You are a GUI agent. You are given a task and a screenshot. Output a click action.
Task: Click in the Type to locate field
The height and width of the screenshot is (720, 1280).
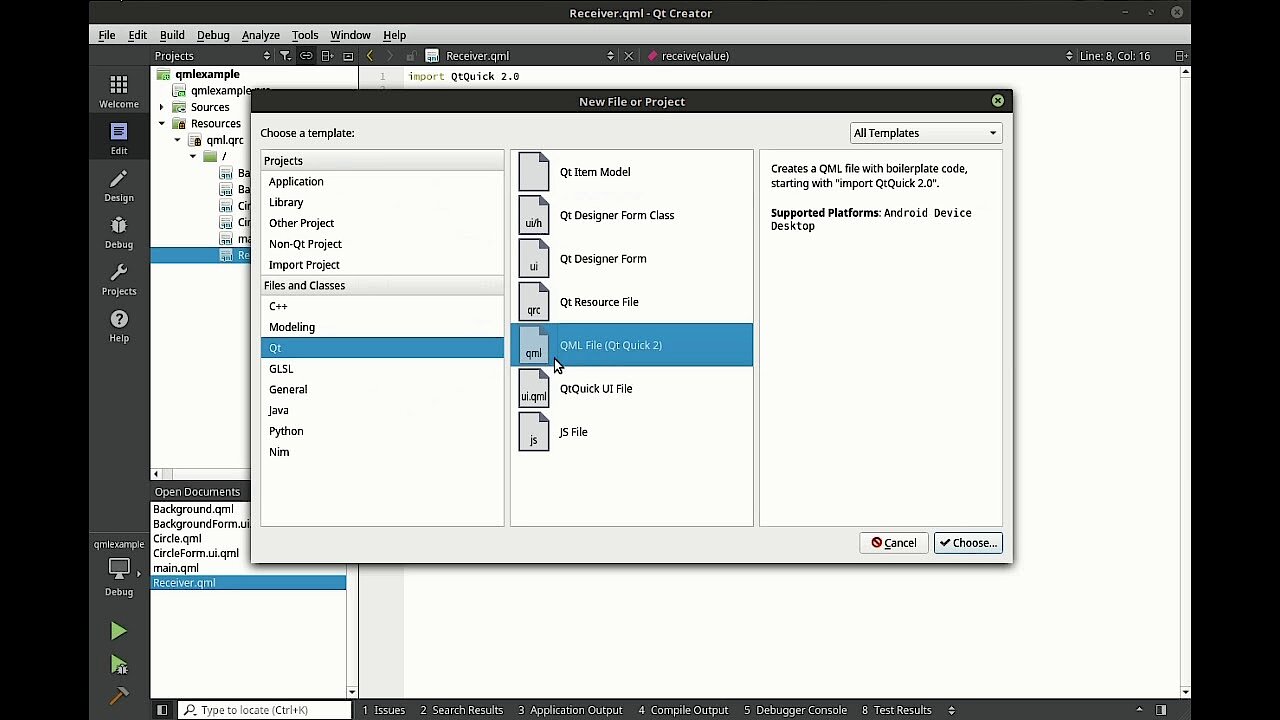[x=270, y=710]
